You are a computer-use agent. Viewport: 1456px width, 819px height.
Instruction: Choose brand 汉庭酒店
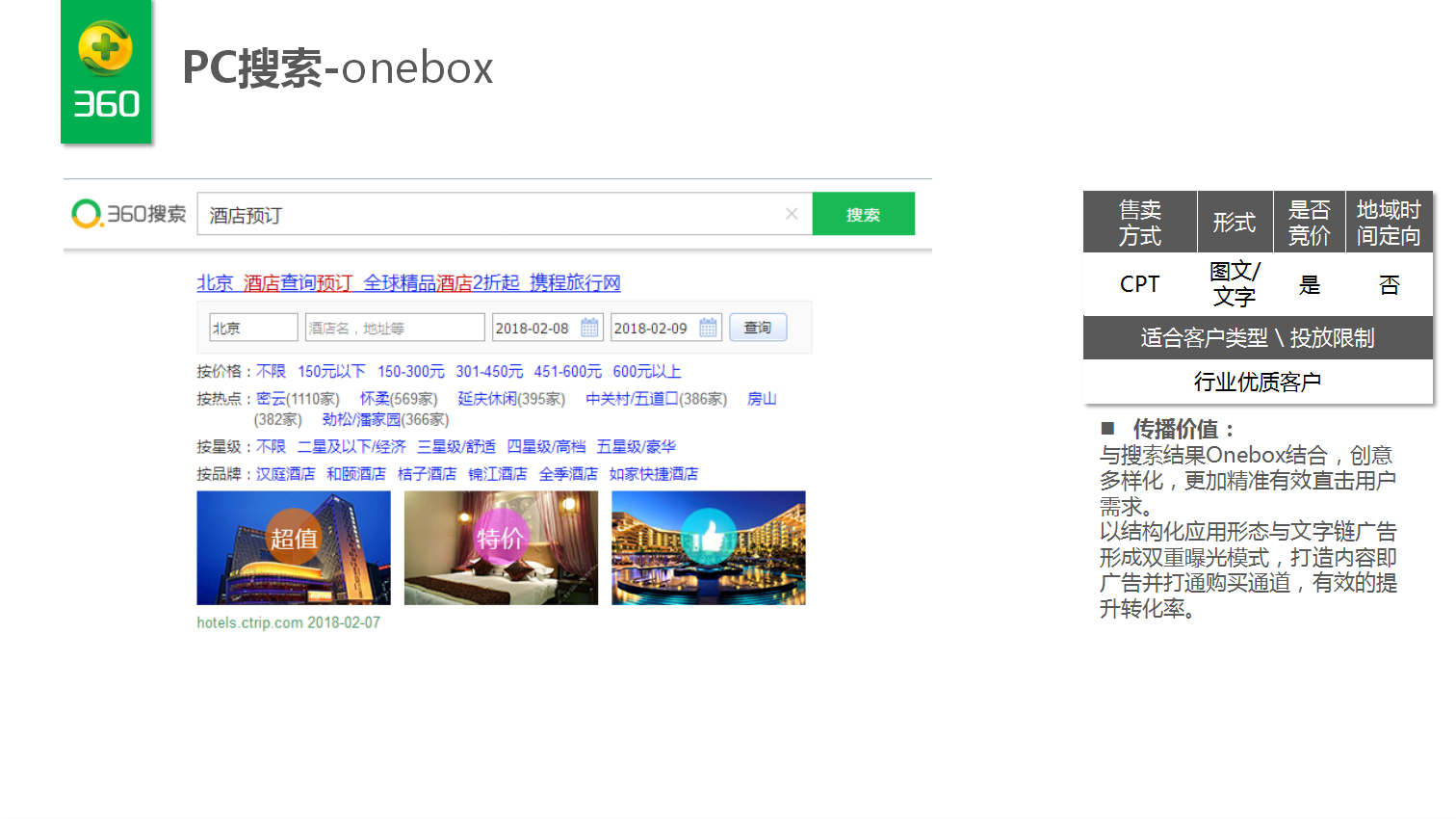click(286, 474)
